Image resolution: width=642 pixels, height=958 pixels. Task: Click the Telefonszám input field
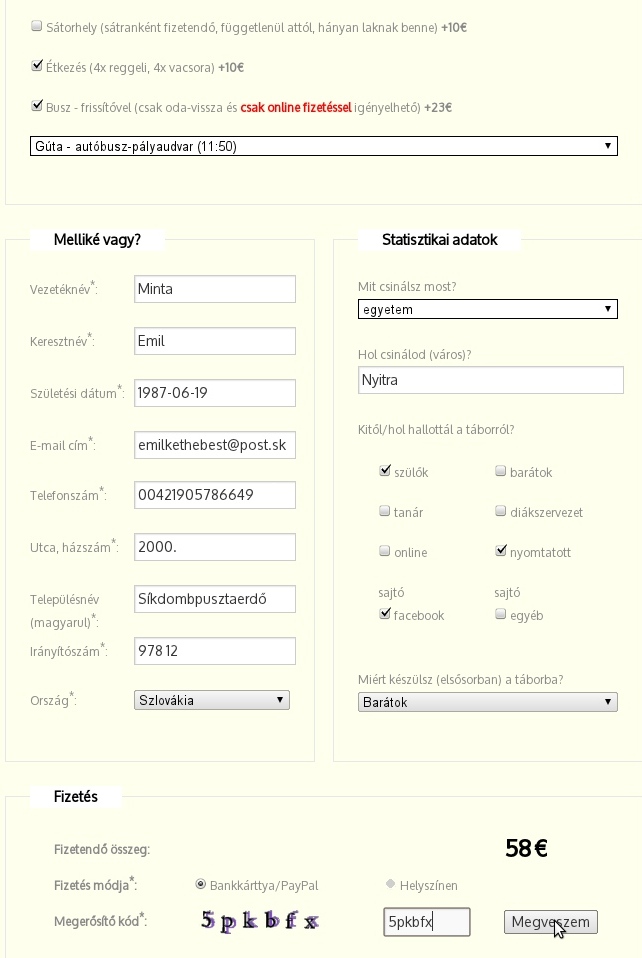pos(215,495)
